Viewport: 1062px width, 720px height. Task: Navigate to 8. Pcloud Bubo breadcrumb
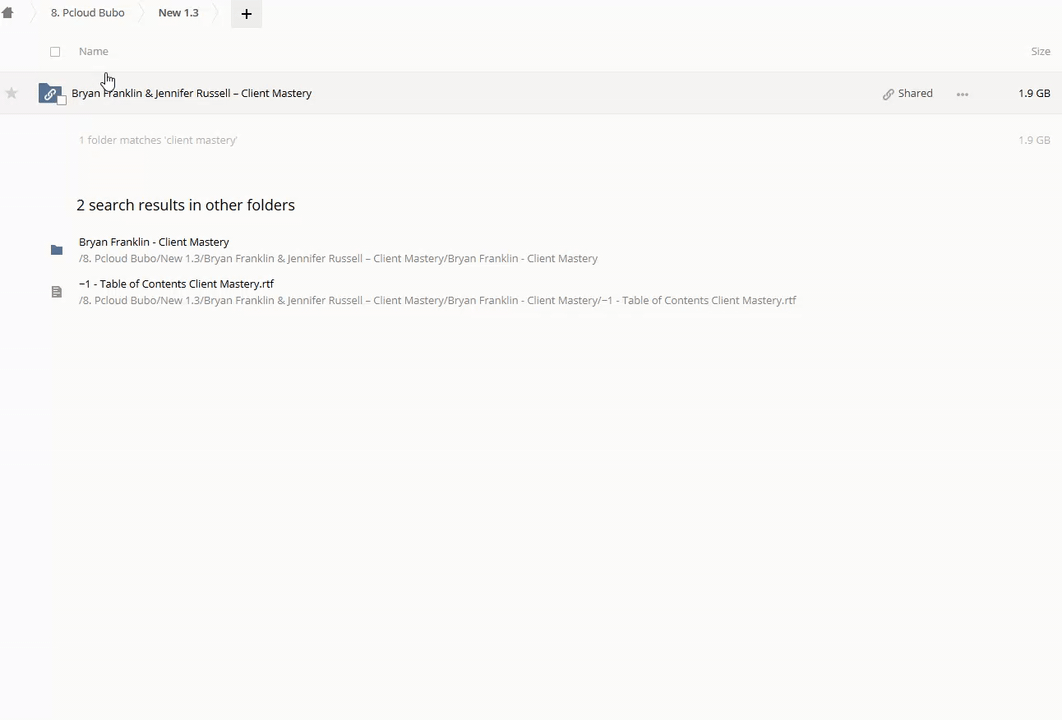(x=88, y=13)
